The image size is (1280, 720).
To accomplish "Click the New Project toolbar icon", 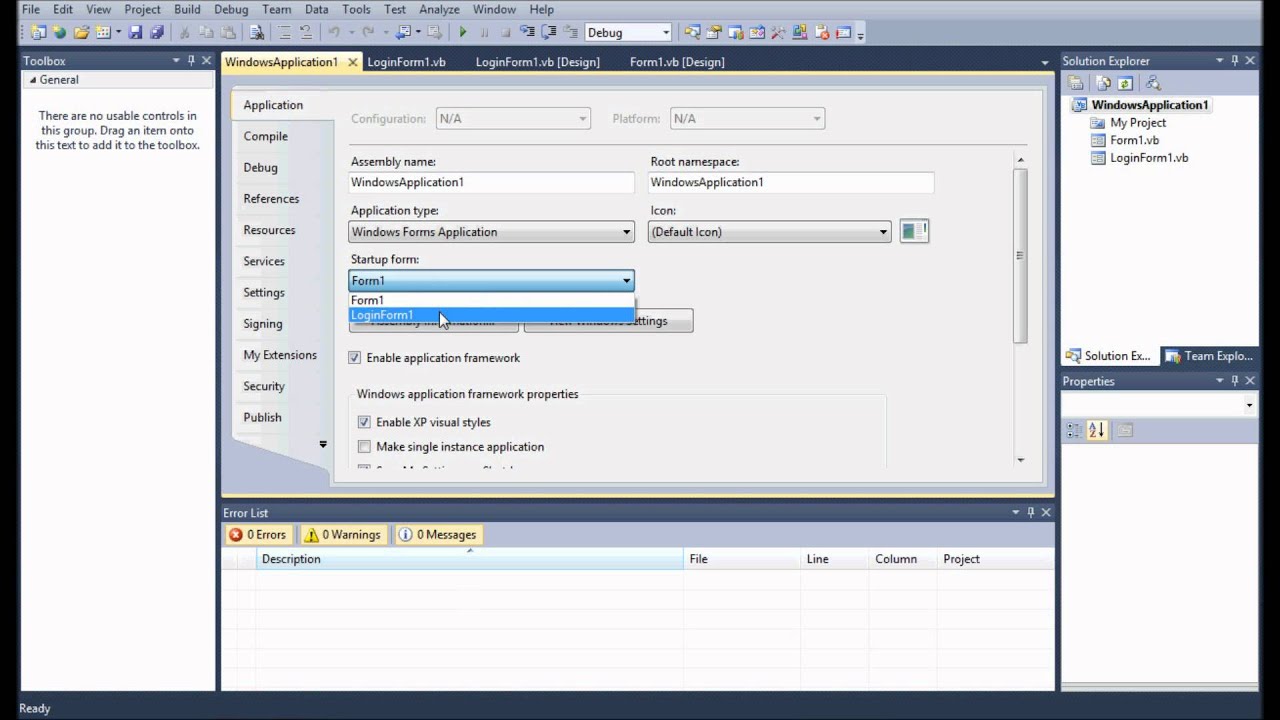I will click(38, 32).
